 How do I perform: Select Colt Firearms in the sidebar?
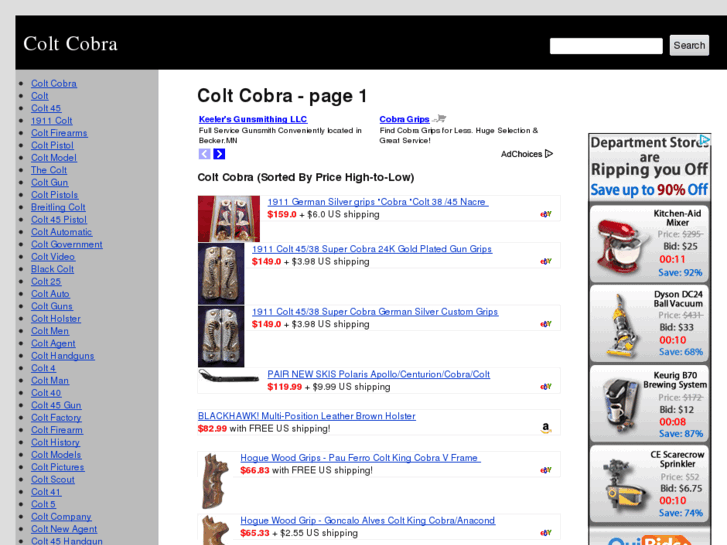click(59, 133)
